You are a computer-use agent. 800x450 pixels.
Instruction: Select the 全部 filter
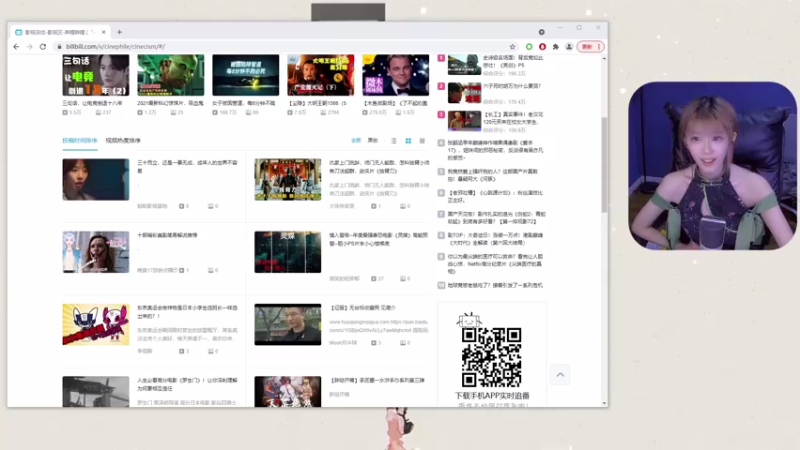[356, 140]
